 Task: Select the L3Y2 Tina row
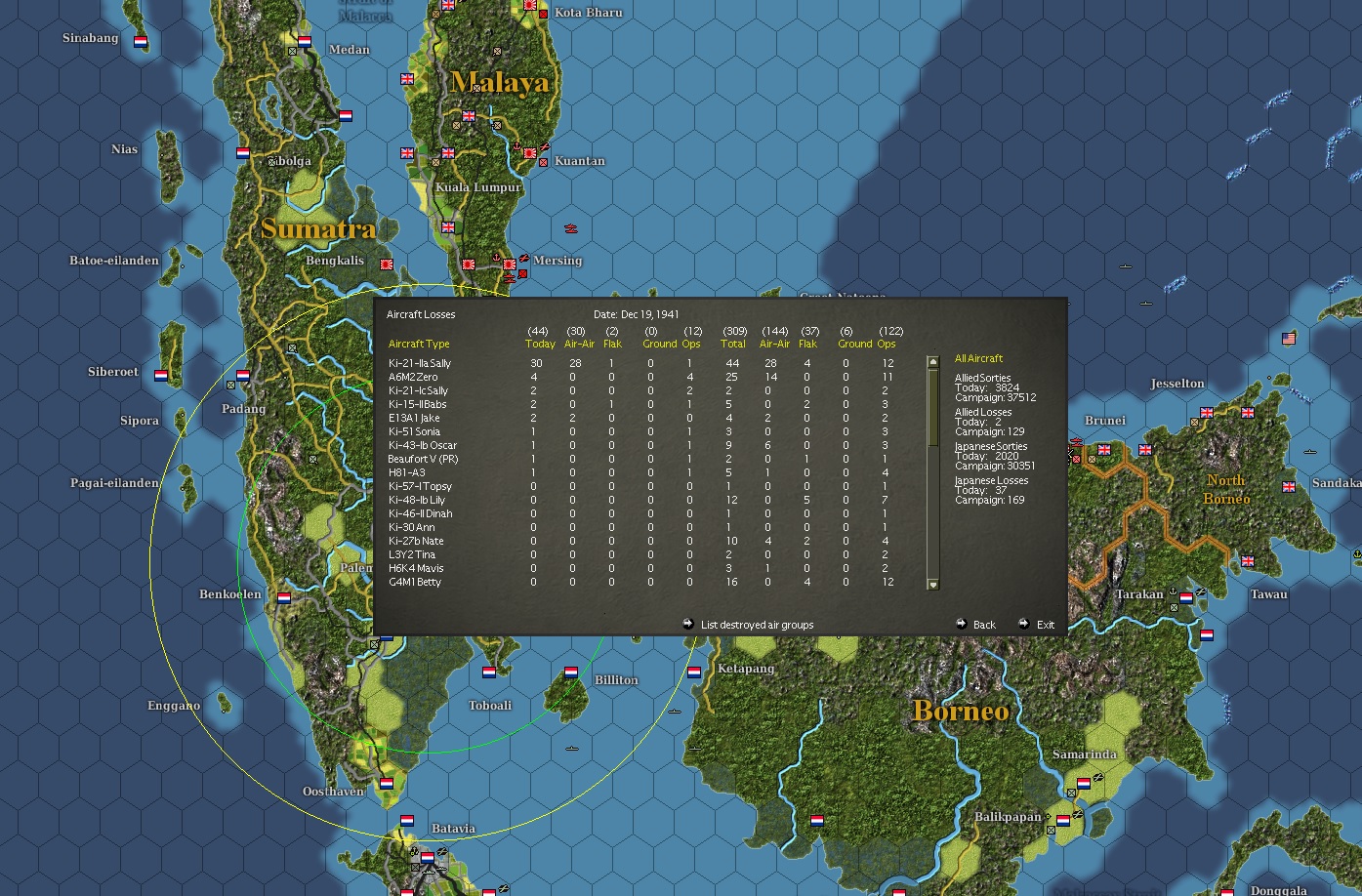tap(641, 554)
